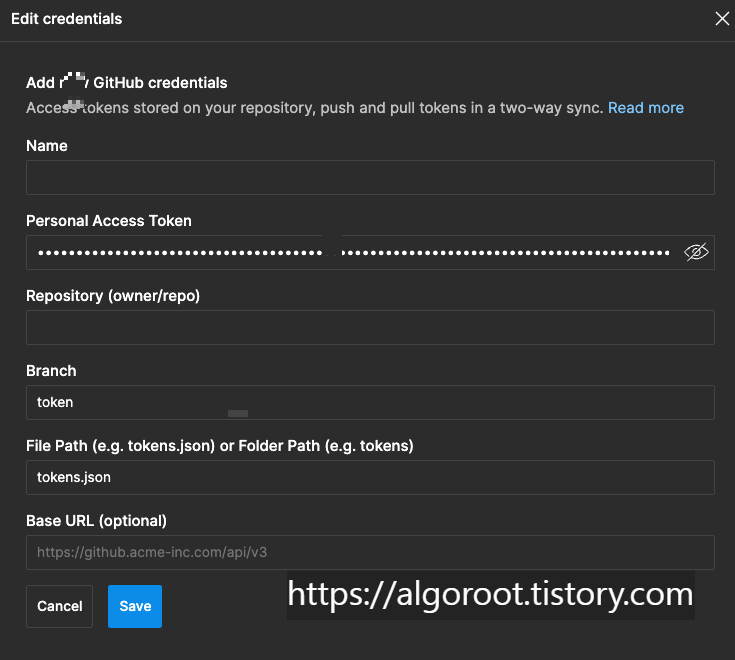Viewport: 735px width, 660px height.
Task: Click the Edit credentials dialog title
Action: point(67,19)
